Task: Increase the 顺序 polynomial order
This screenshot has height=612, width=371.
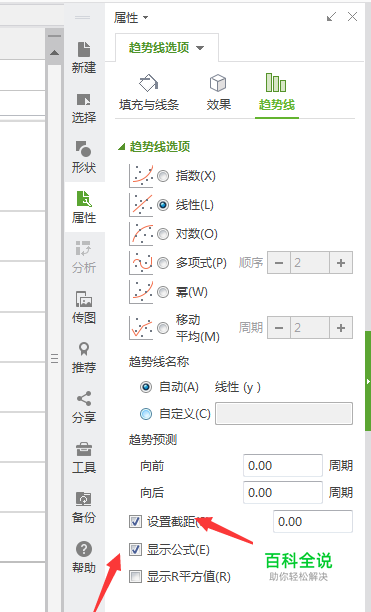Action: tap(341, 263)
